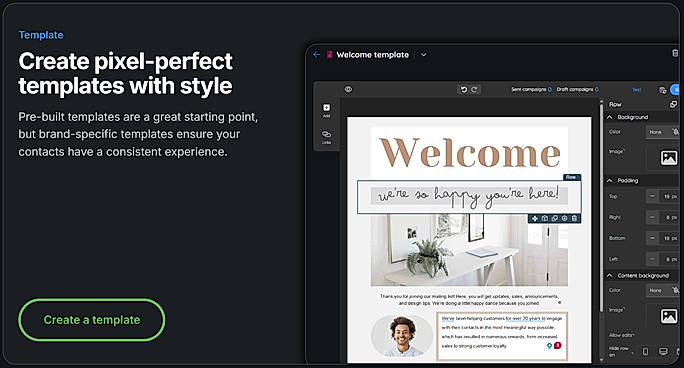Screen dimensions: 684x368
Task: Click the pink template icon beside Welcome template
Action: pos(330,55)
